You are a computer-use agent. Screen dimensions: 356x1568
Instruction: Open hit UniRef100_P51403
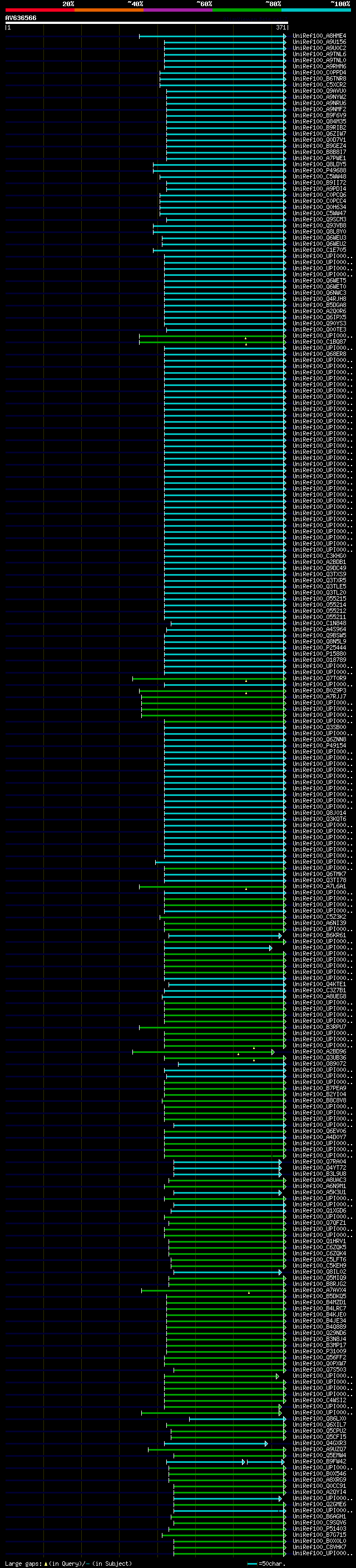(x=319, y=1529)
